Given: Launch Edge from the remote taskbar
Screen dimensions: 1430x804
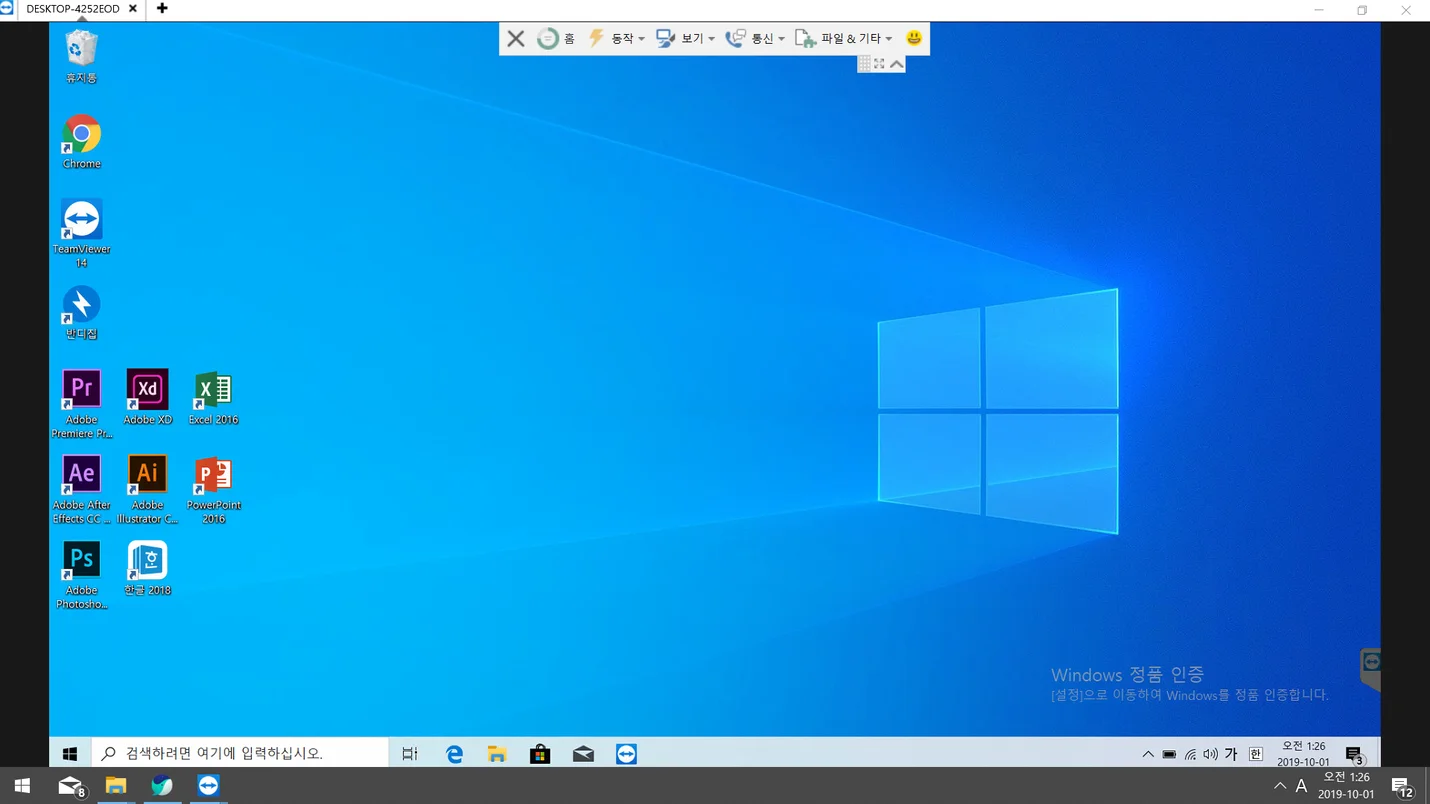Looking at the screenshot, I should pyautogui.click(x=454, y=754).
